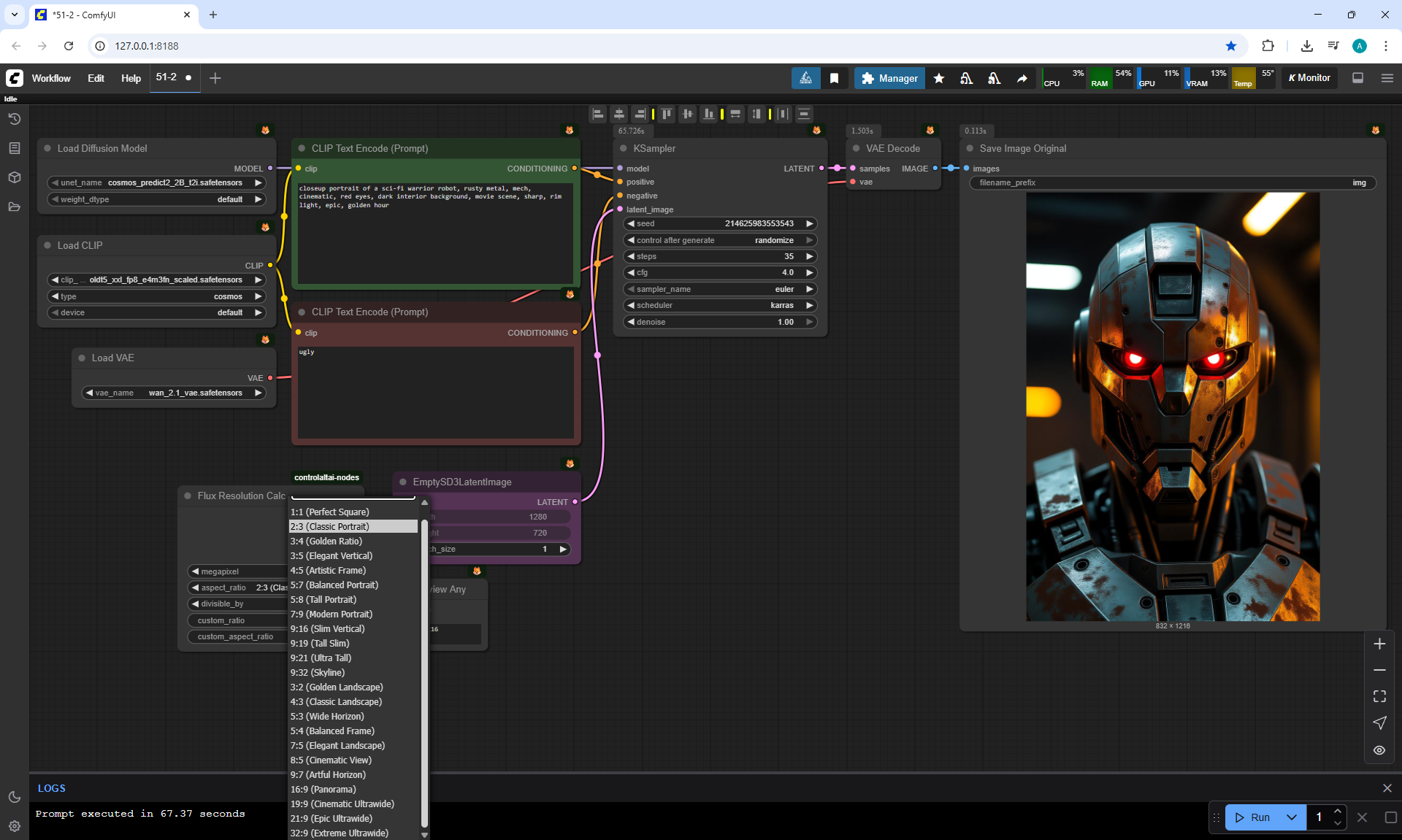The height and width of the screenshot is (840, 1402).
Task: Open the sampler_name euler dropdown
Action: tap(719, 289)
